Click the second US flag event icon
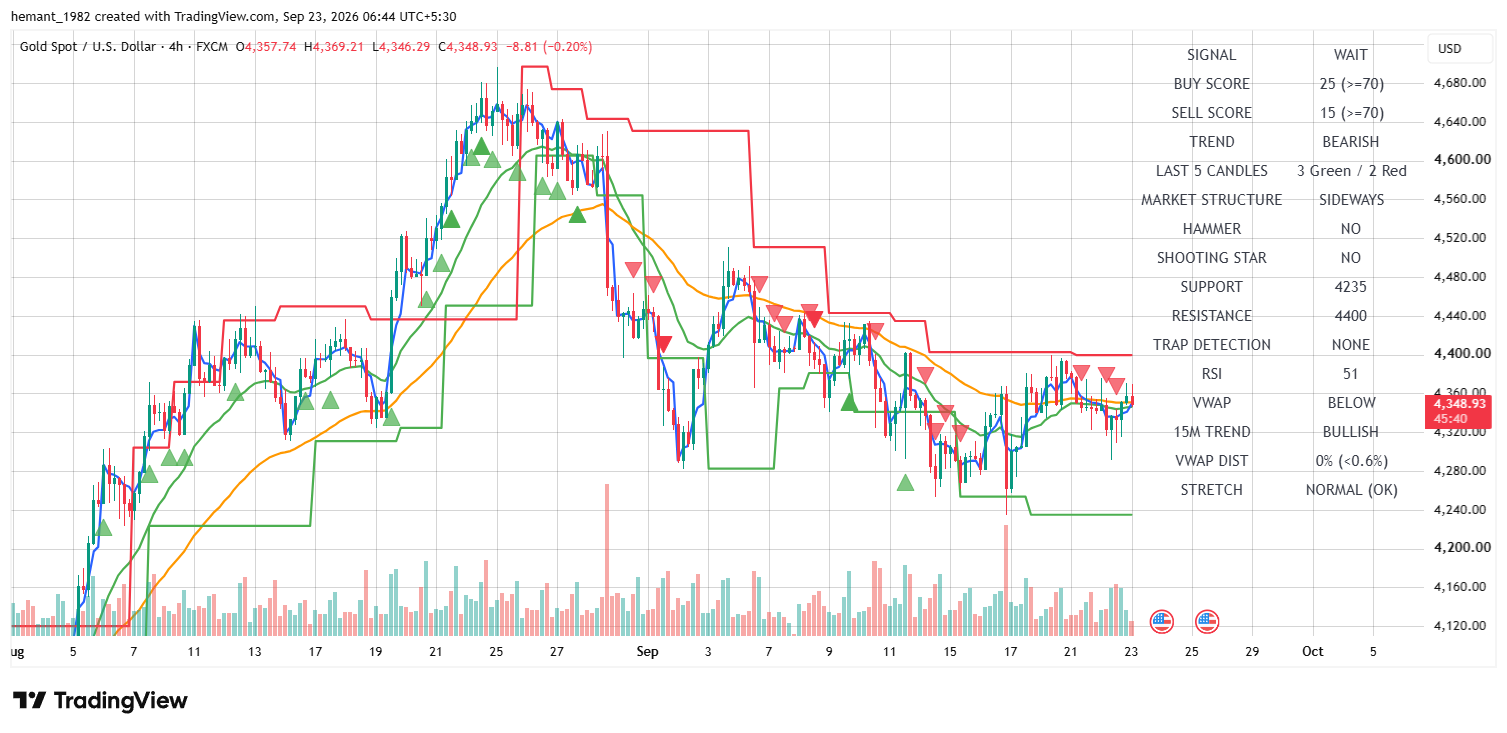 [x=1207, y=621]
